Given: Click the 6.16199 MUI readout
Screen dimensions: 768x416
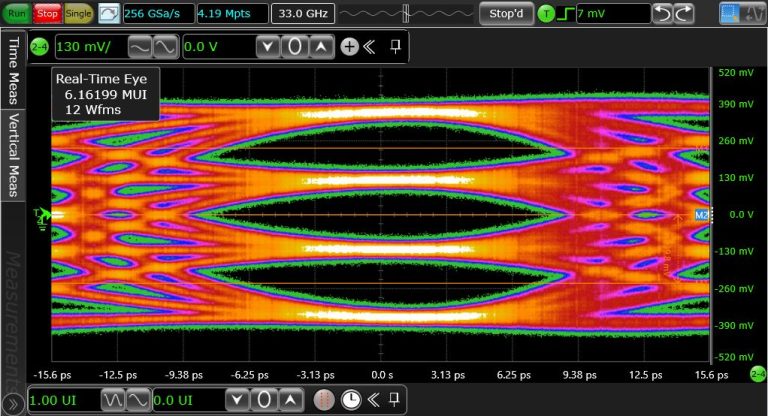Looking at the screenshot, I should click(x=106, y=95).
